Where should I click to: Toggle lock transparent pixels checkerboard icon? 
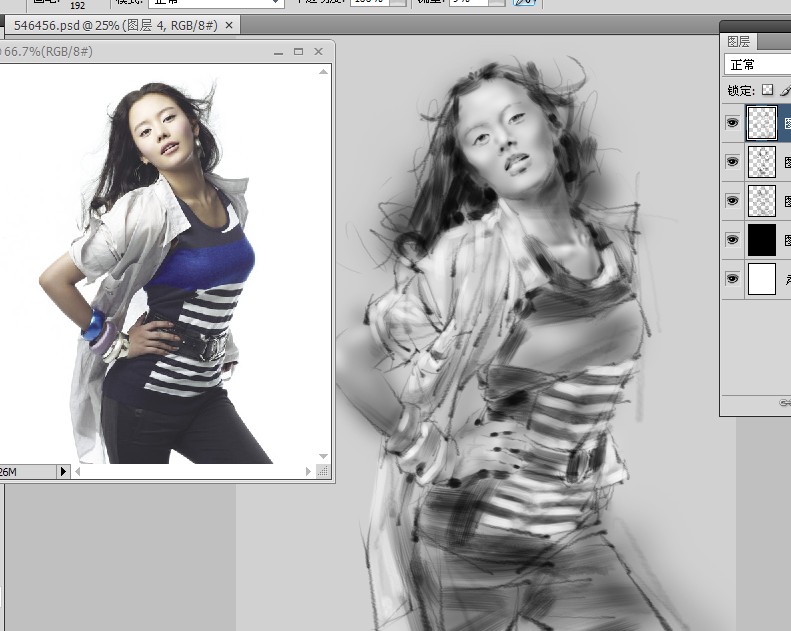(x=767, y=90)
